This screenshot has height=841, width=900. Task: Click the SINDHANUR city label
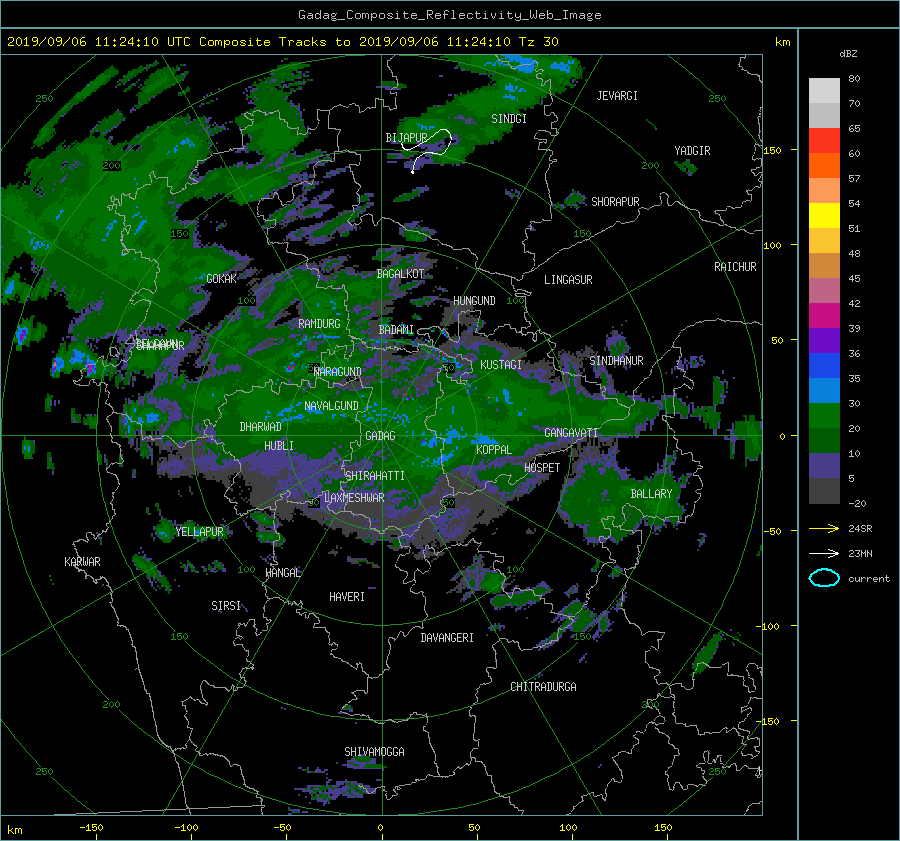coord(616,361)
